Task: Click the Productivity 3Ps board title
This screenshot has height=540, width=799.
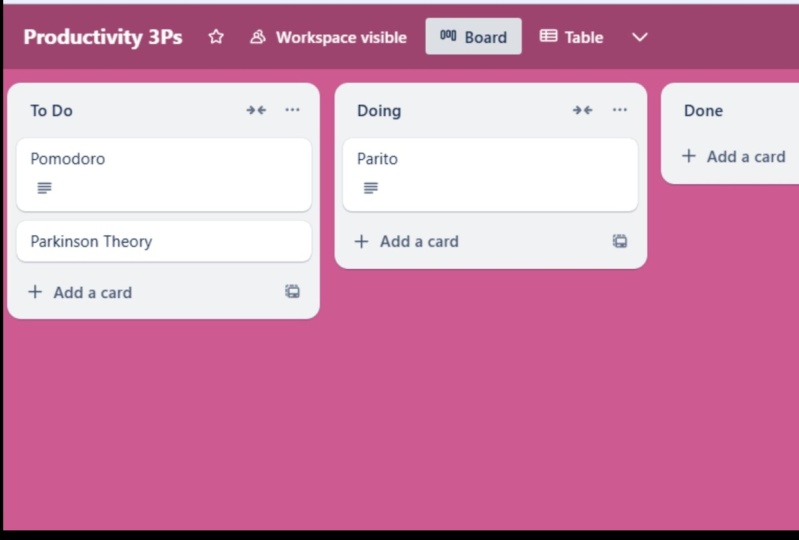Action: coord(103,37)
